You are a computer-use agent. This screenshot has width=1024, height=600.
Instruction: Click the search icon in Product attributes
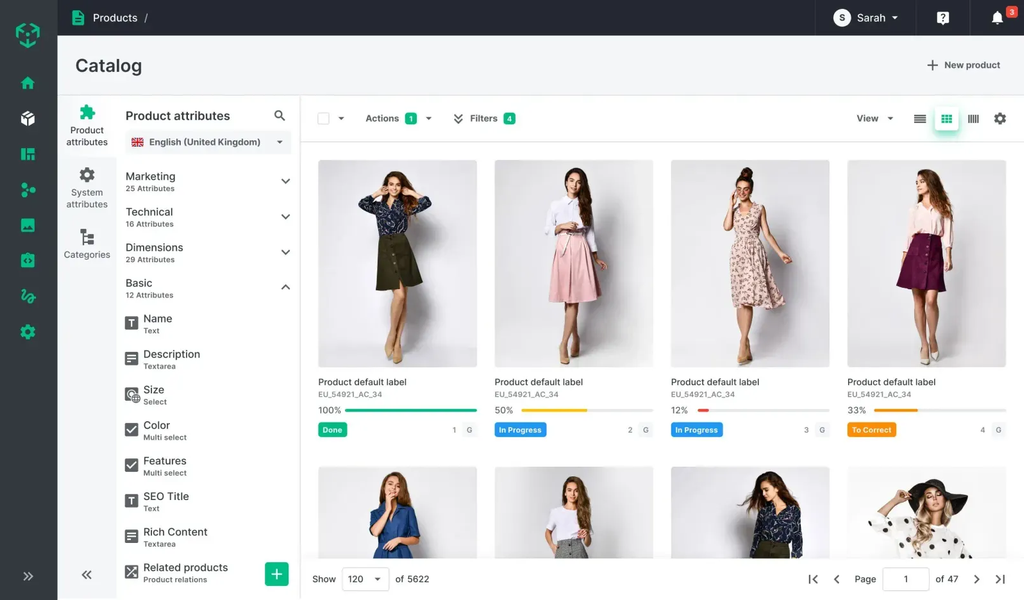(280, 116)
